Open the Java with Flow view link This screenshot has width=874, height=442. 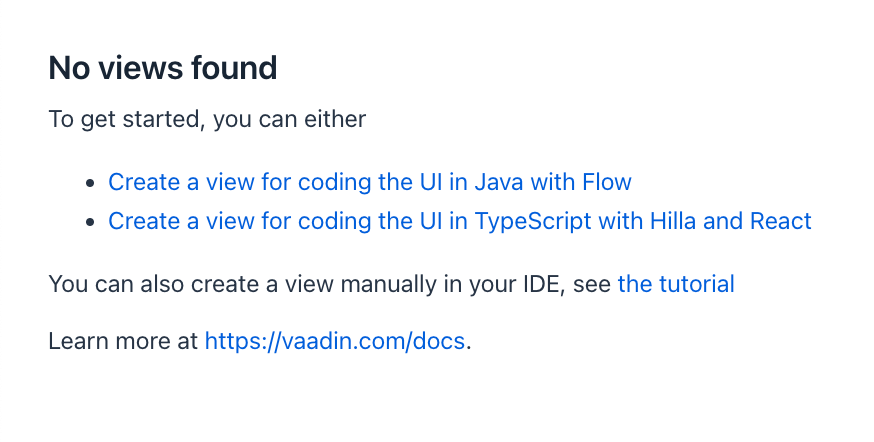(x=369, y=182)
